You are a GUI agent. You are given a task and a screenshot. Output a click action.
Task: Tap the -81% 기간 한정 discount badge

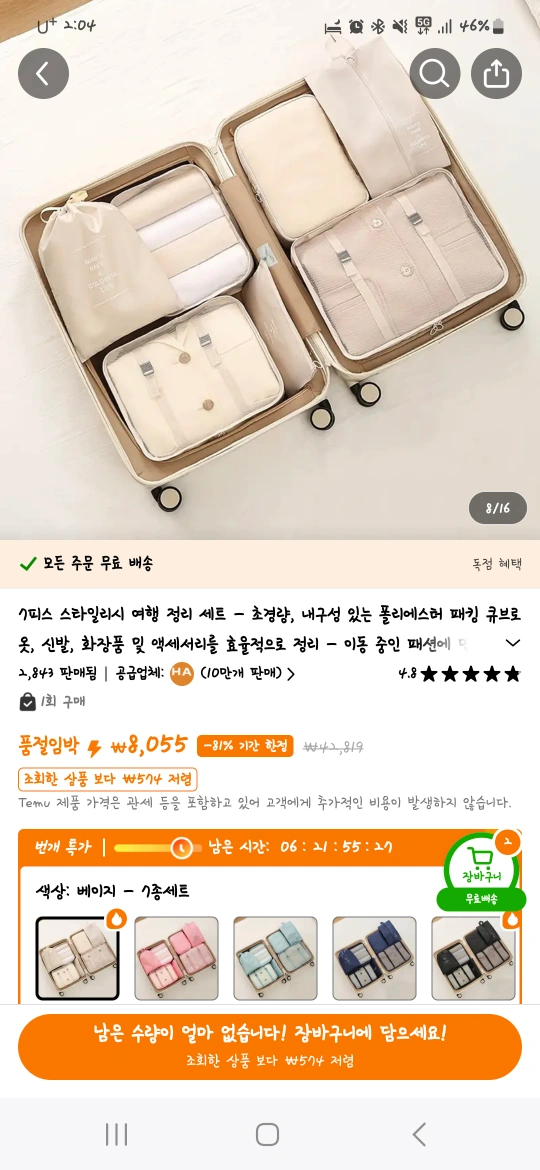click(x=245, y=746)
